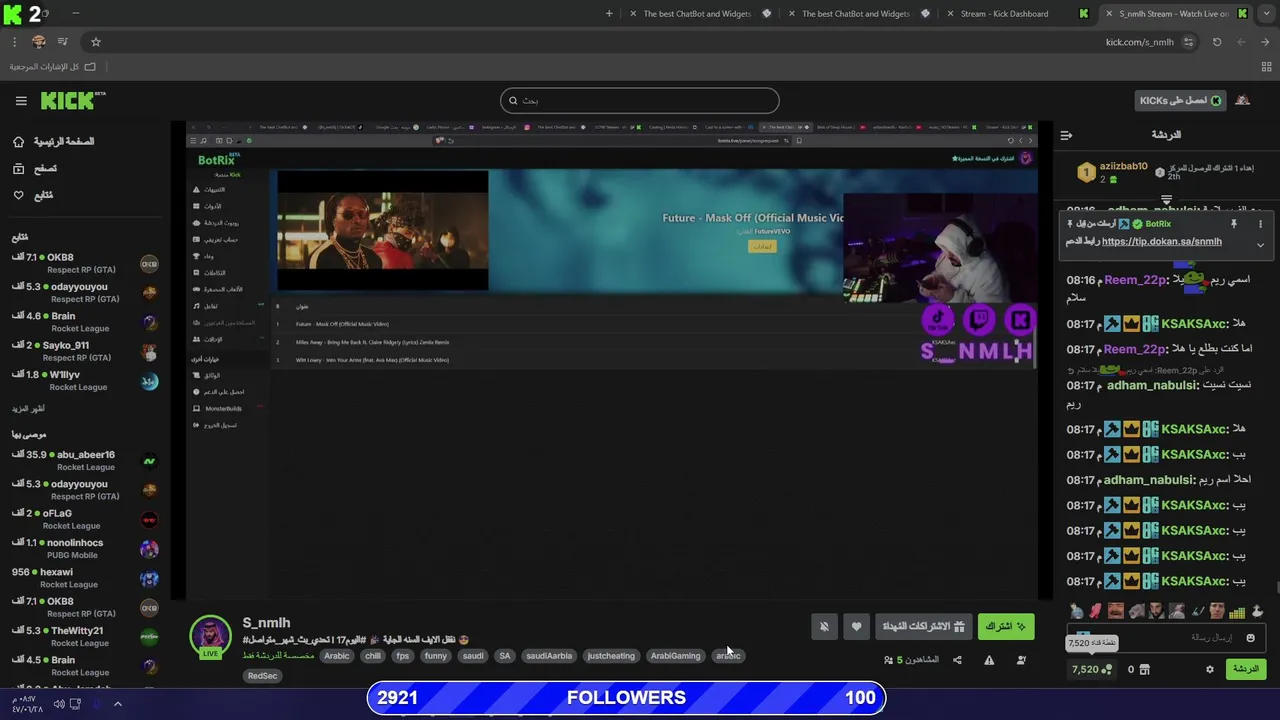
Task: Click the search magnifier icon
Action: (513, 100)
